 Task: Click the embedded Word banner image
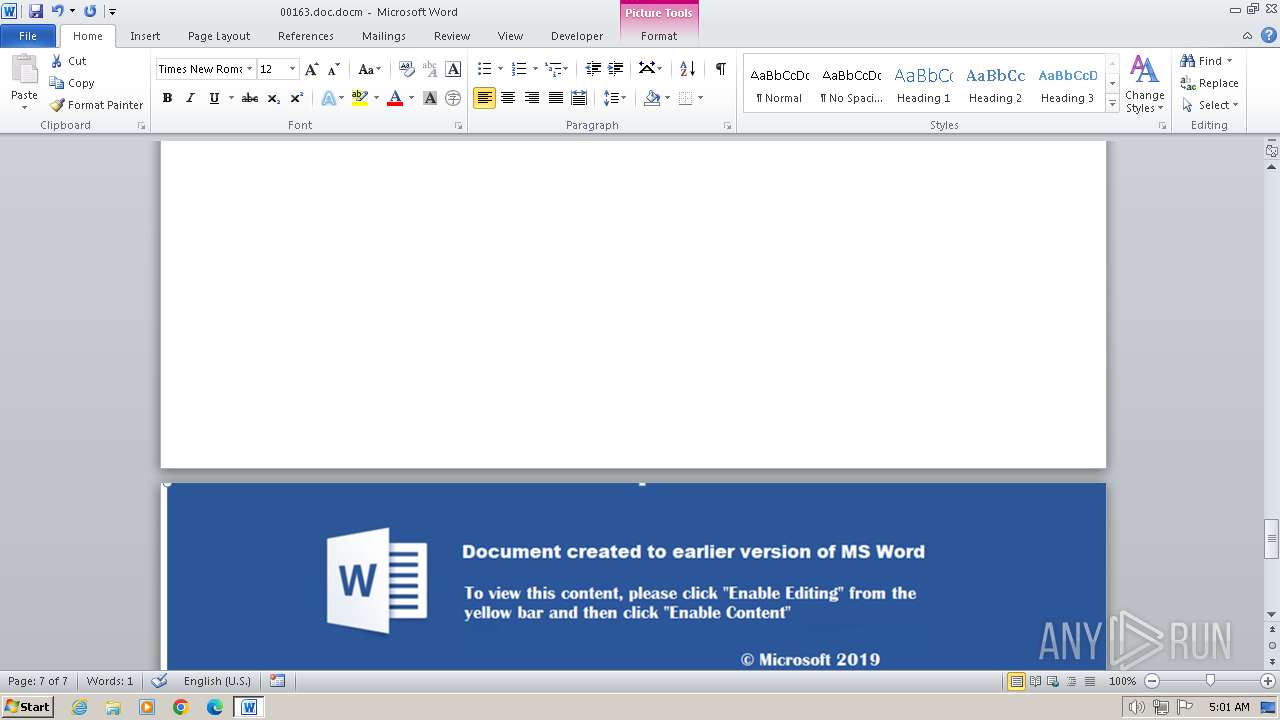pyautogui.click(x=636, y=576)
